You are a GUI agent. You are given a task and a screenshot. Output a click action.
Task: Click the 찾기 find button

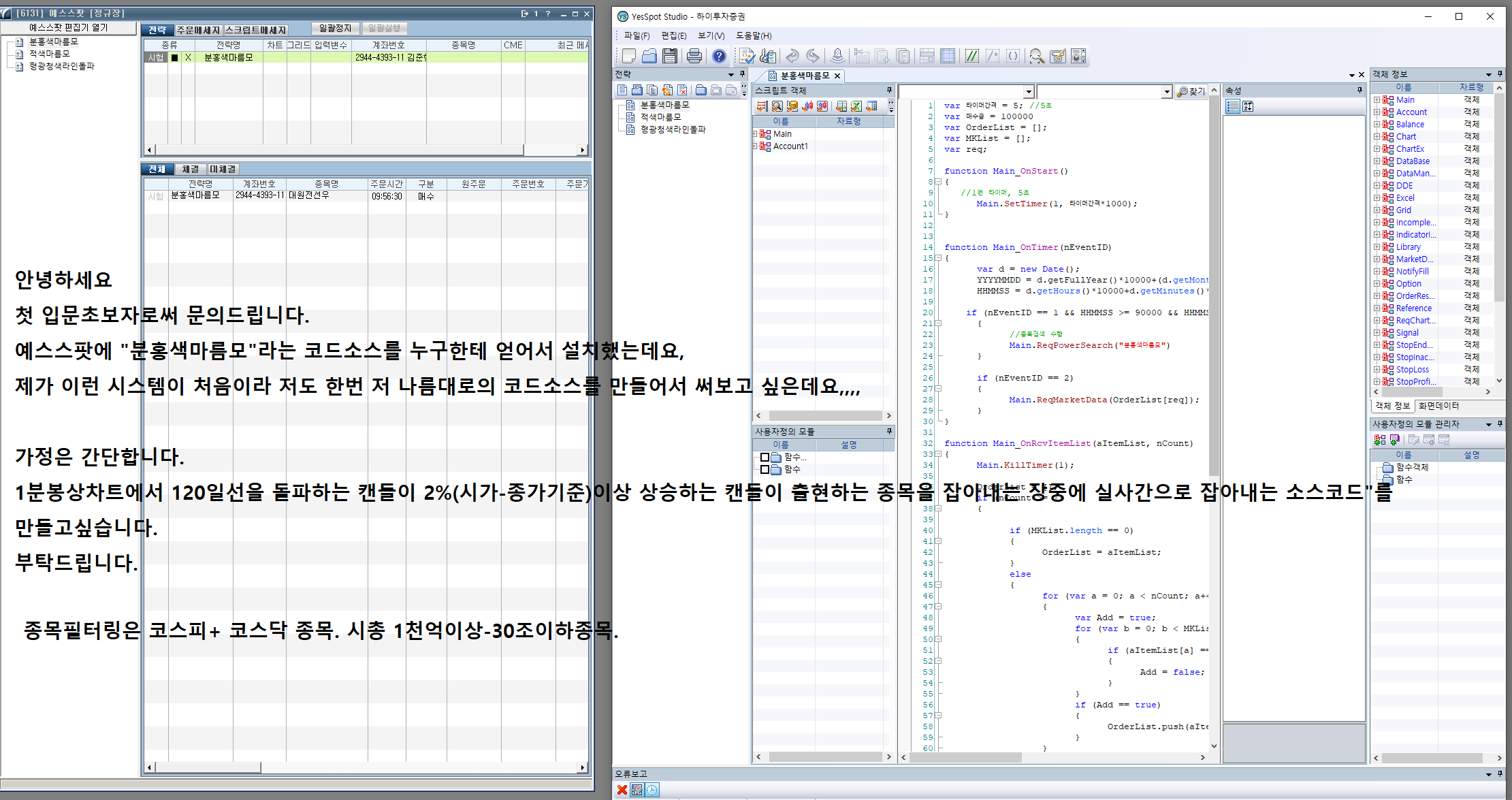pos(1191,91)
